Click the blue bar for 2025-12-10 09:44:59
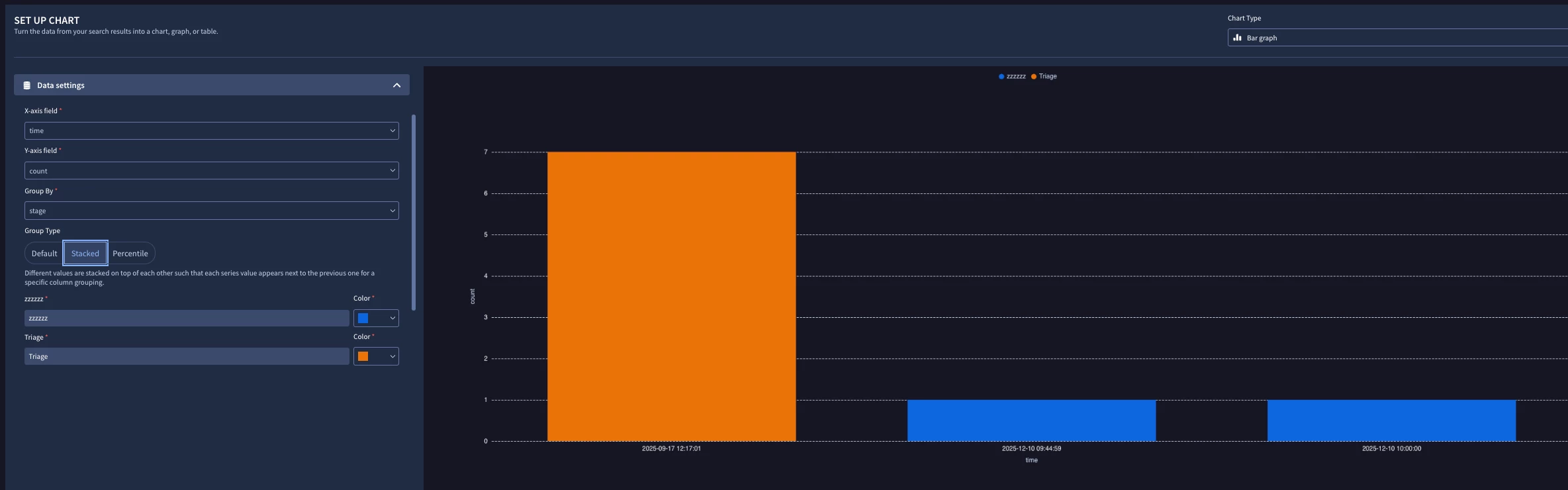 [1031, 420]
